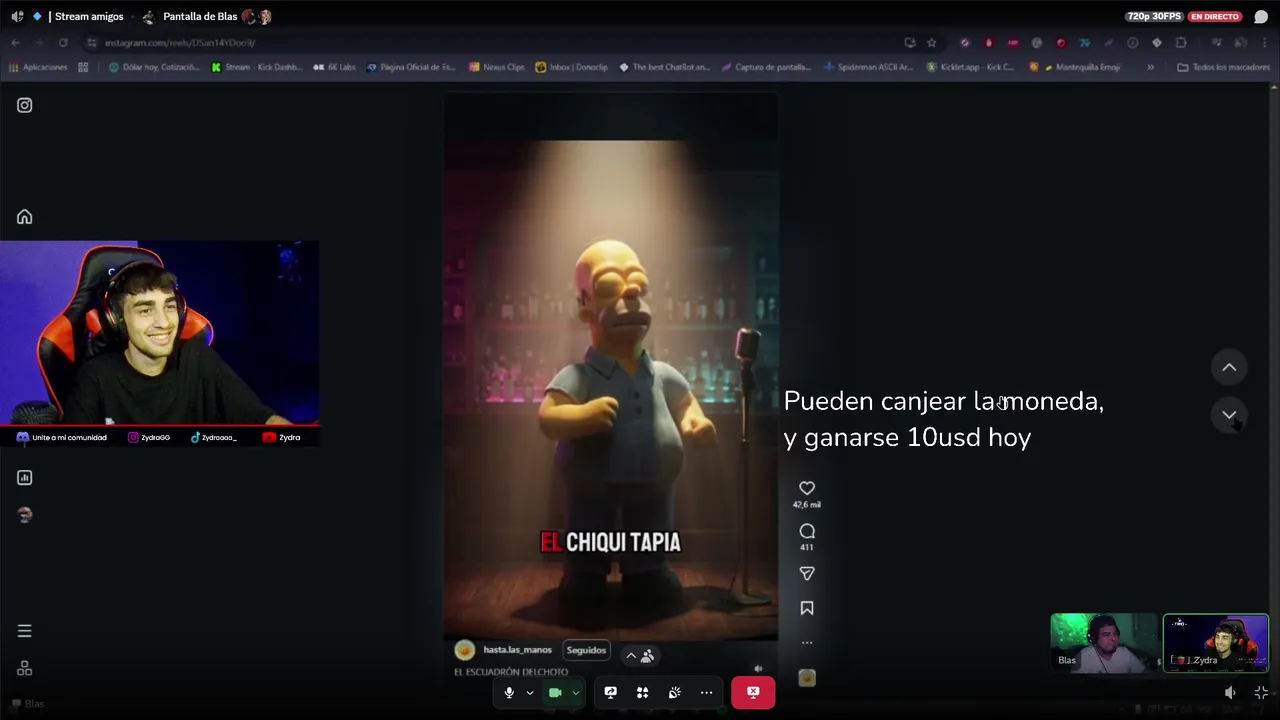Open Inbox Donoclip bookmark
The width and height of the screenshot is (1280, 720).
[x=572, y=67]
